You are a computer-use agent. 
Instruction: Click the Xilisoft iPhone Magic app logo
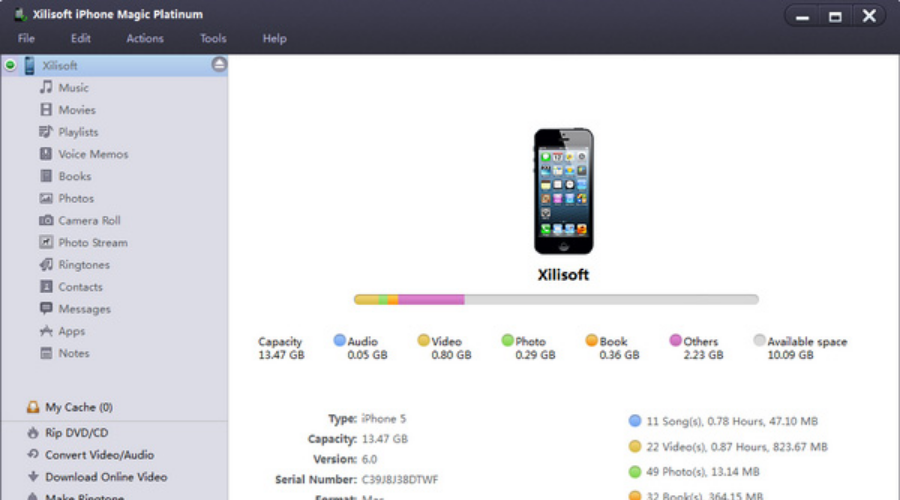21,14
